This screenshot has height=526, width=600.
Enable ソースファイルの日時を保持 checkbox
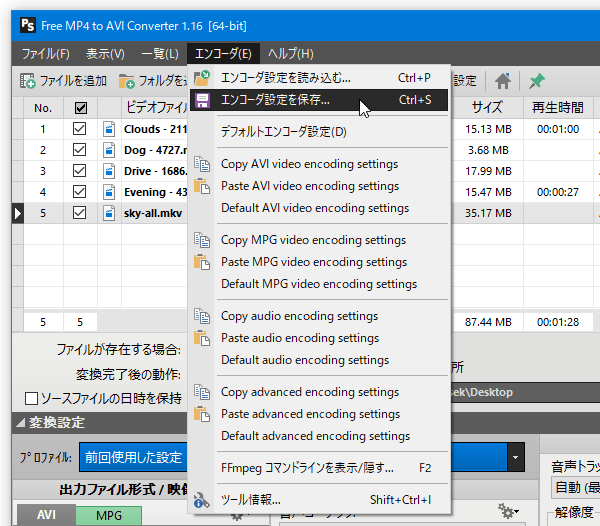(x=31, y=399)
